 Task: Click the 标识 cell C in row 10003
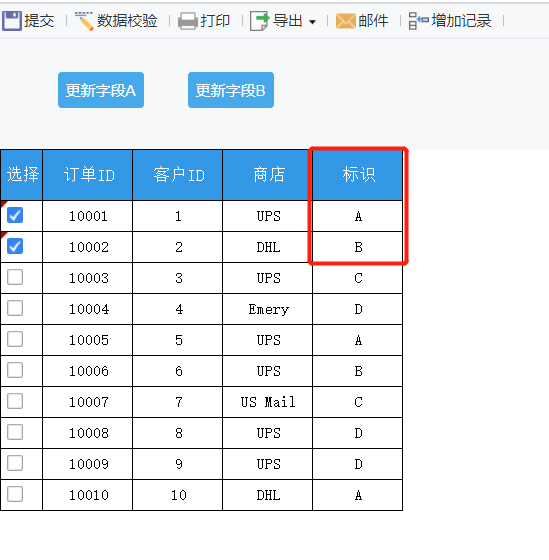[358, 278]
